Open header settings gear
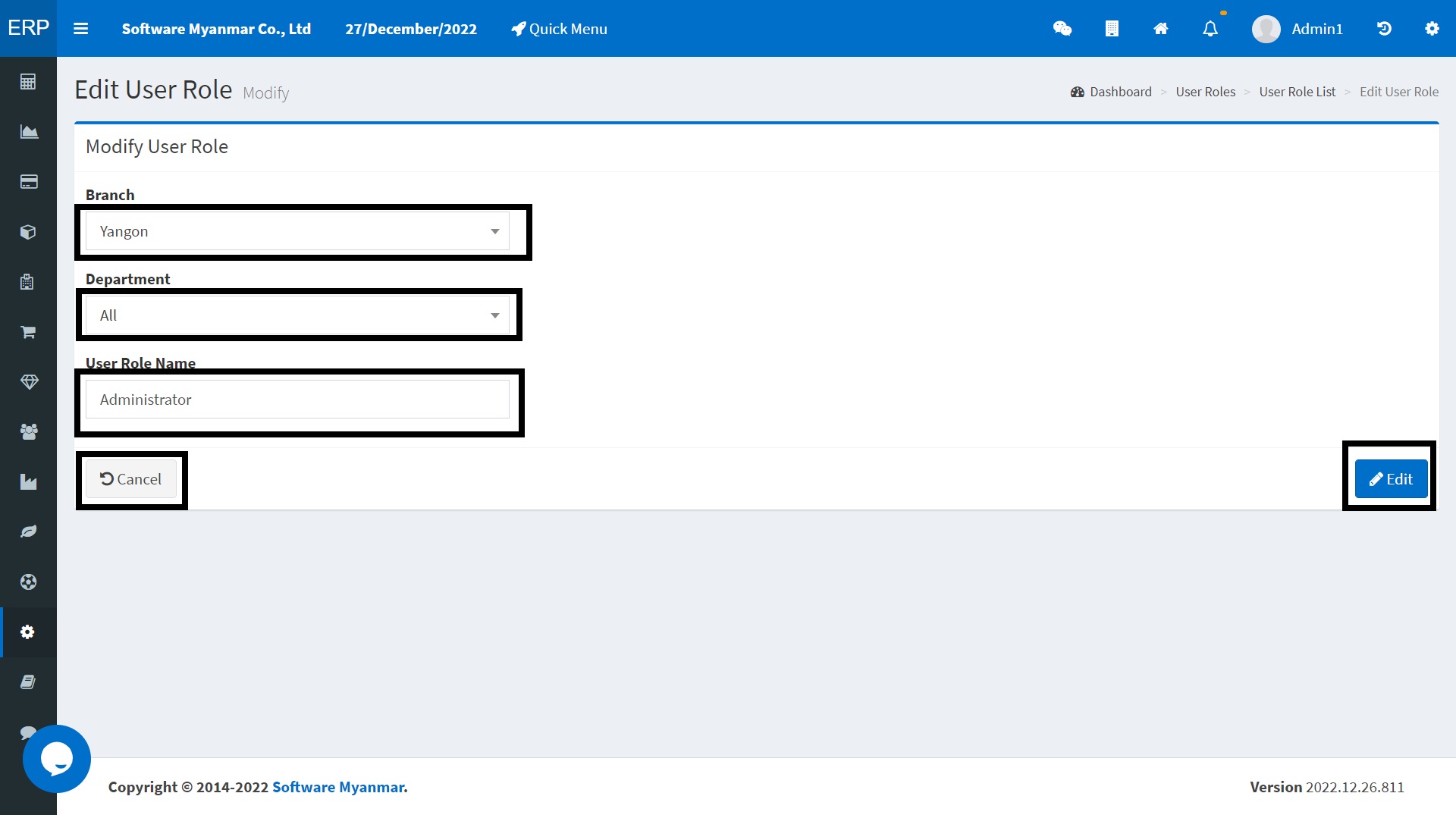 [x=1432, y=29]
